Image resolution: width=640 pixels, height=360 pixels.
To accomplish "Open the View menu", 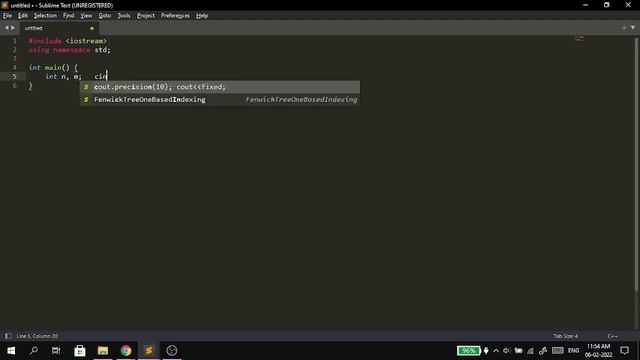I will [x=86, y=16].
